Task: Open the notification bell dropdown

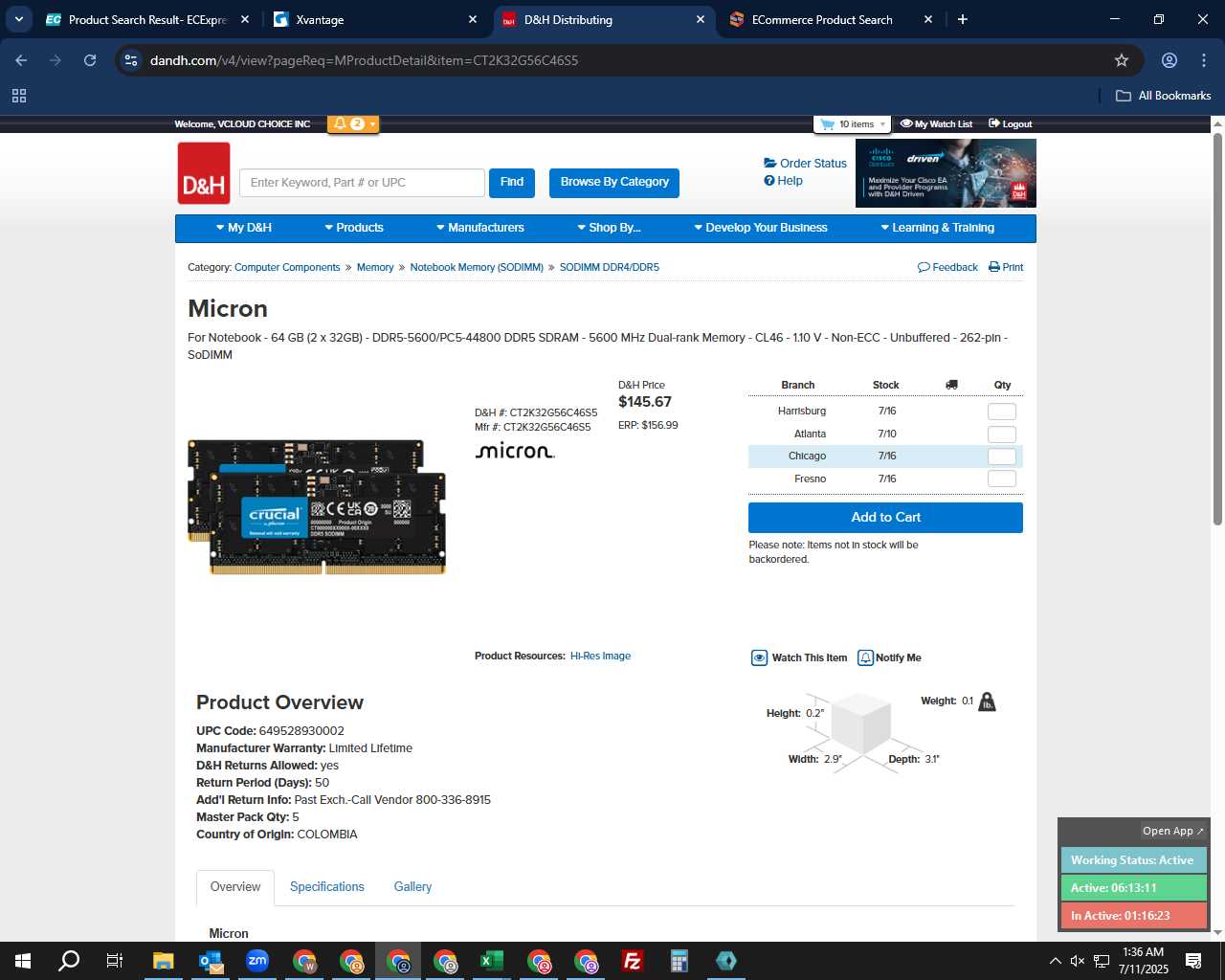Action: (x=353, y=123)
